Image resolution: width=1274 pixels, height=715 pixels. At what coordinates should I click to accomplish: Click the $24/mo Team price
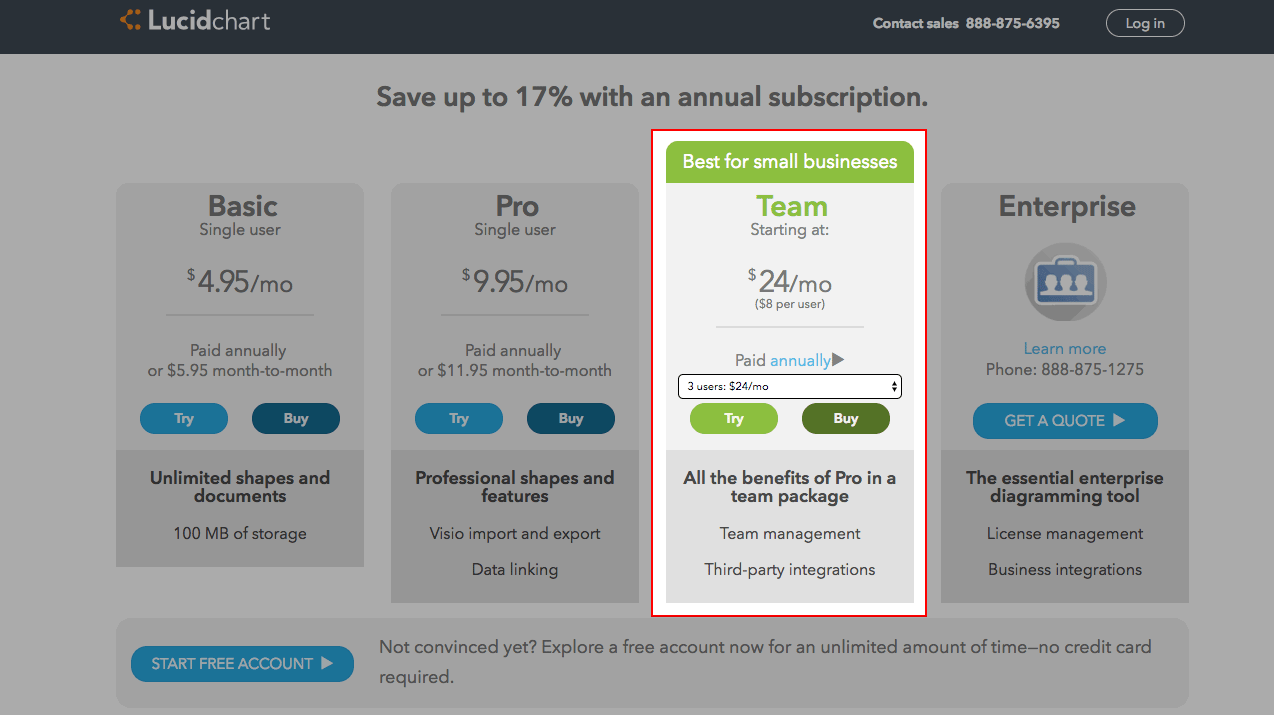(790, 282)
